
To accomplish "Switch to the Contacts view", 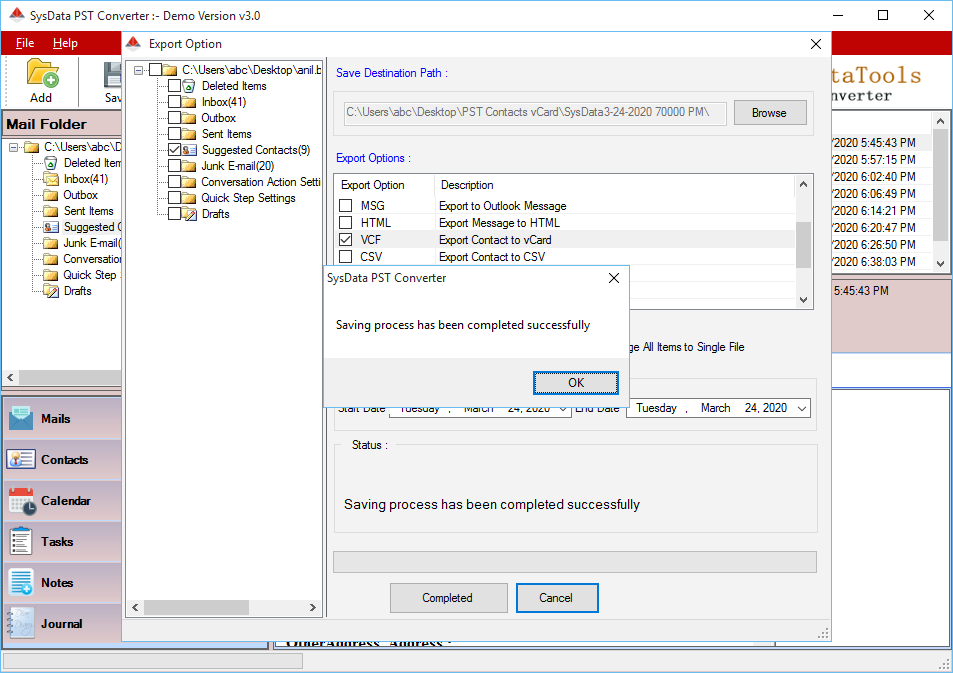I will pyautogui.click(x=63, y=460).
